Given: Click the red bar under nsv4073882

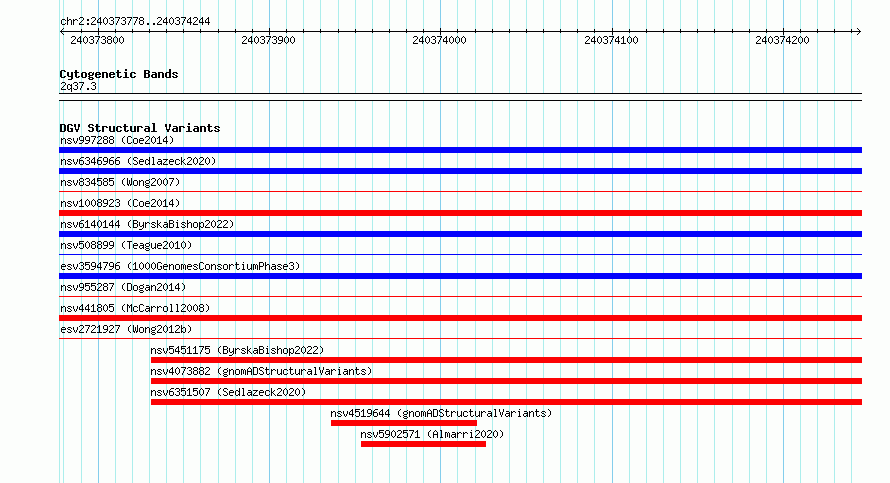Looking at the screenshot, I should [x=506, y=381].
